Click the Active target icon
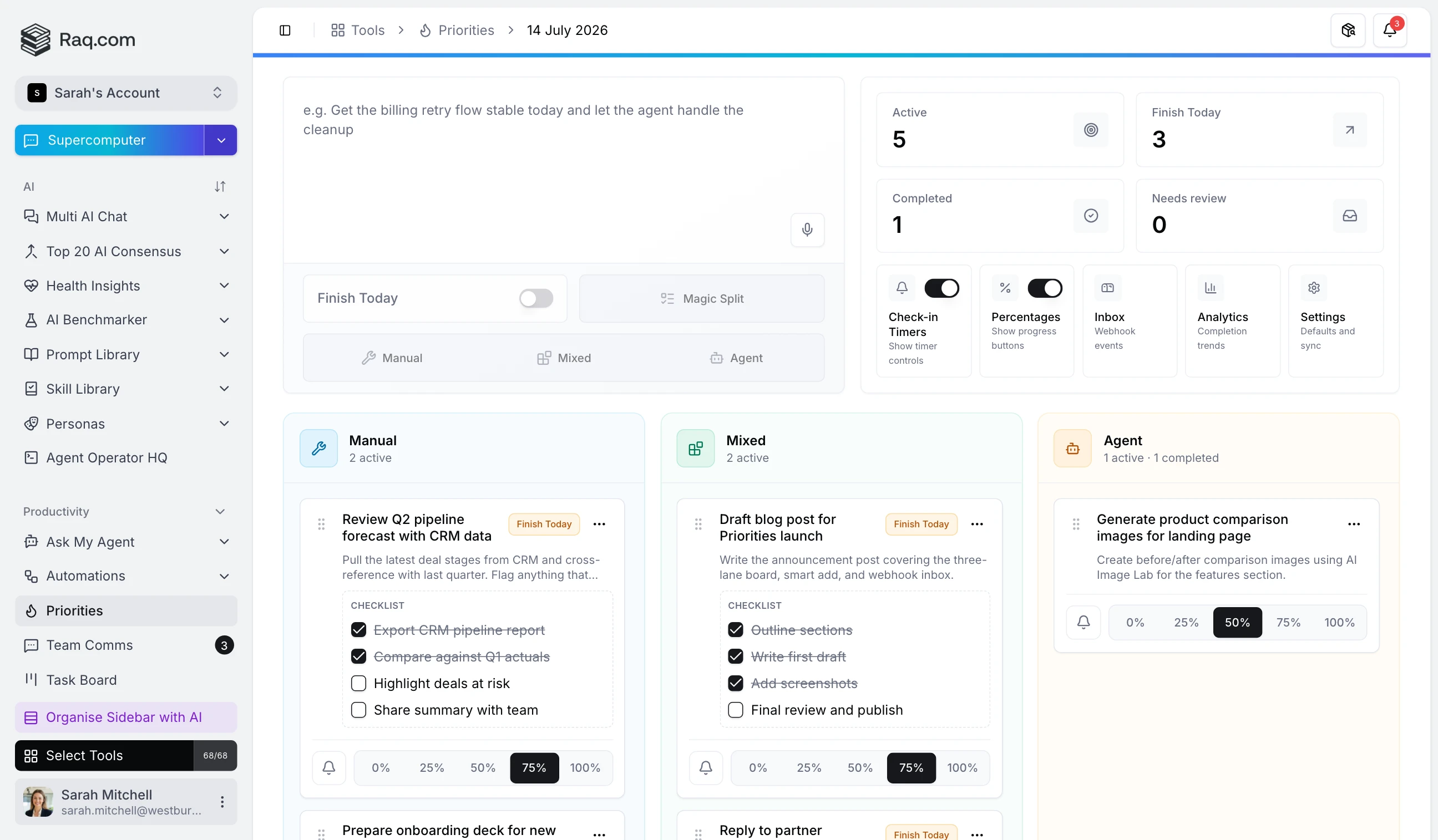Screen dimensions: 1438x840 pyautogui.click(x=1091, y=130)
